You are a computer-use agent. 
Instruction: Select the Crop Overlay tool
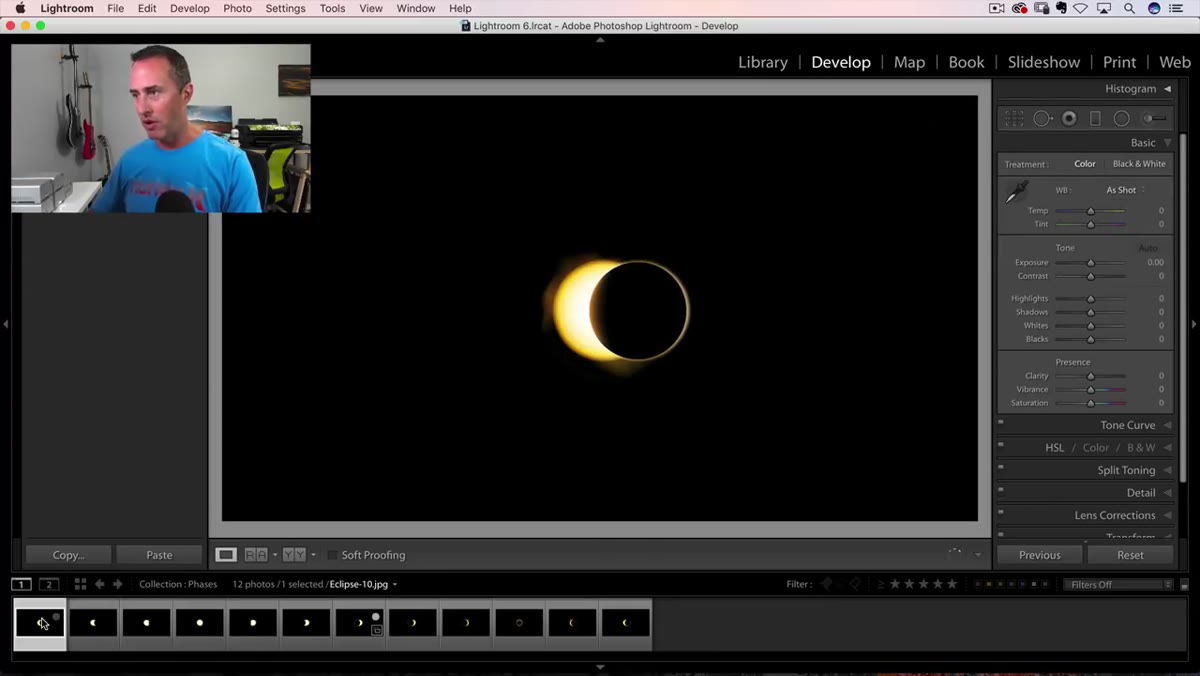tap(1014, 118)
